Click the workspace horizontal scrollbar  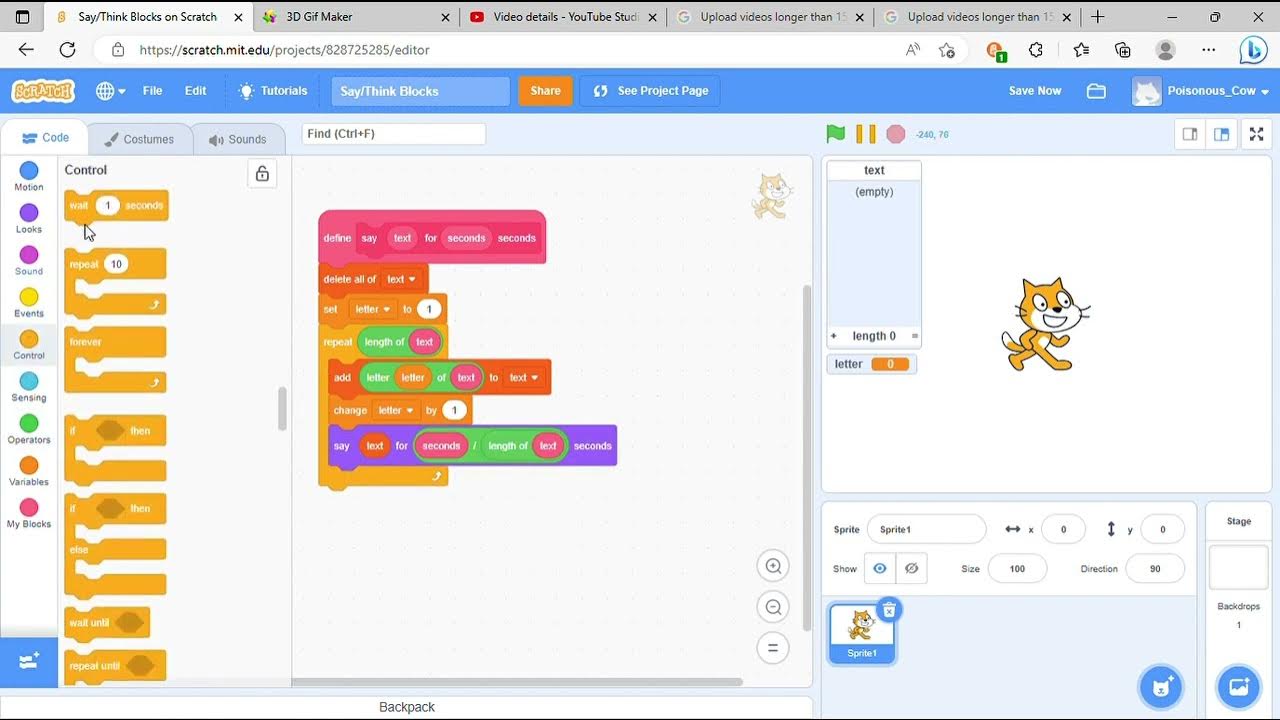click(x=517, y=682)
